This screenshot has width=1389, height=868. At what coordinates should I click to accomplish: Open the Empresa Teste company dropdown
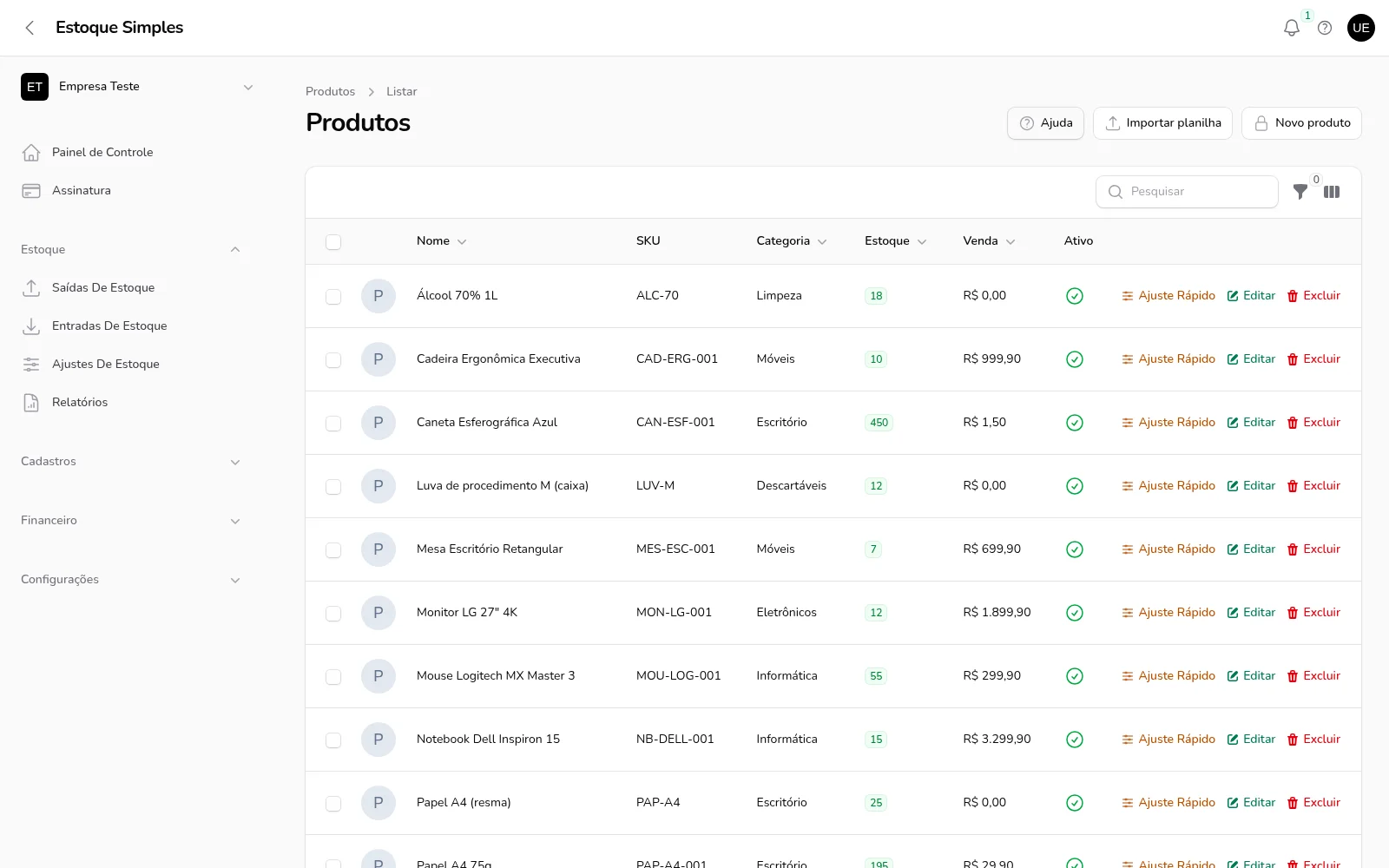pos(139,87)
